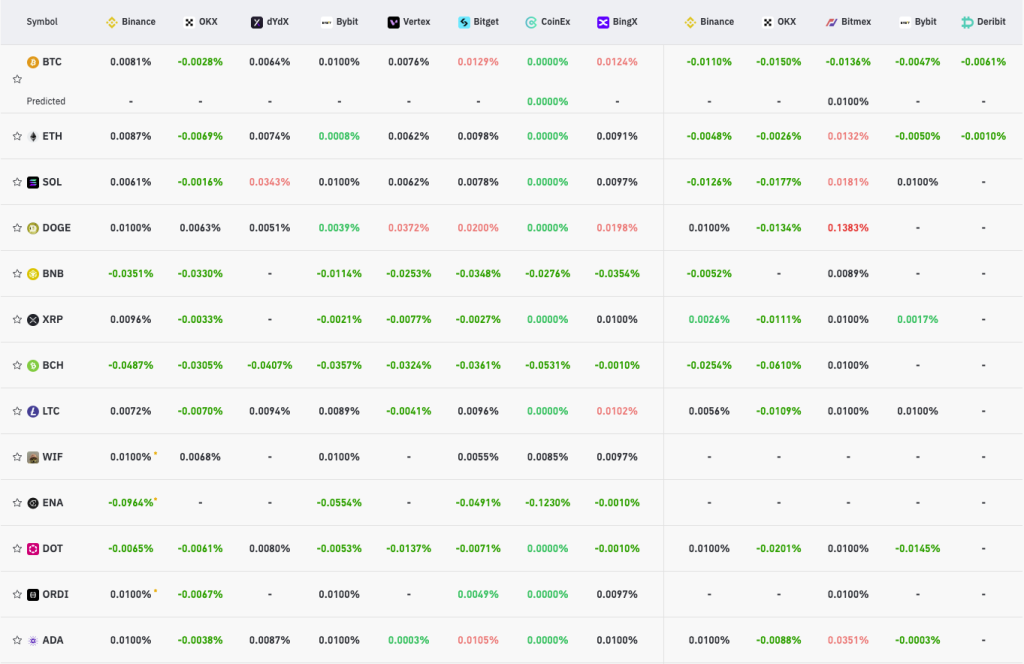1024x664 pixels.
Task: Click the Bybit logo just before Vertex header
Action: click(327, 22)
